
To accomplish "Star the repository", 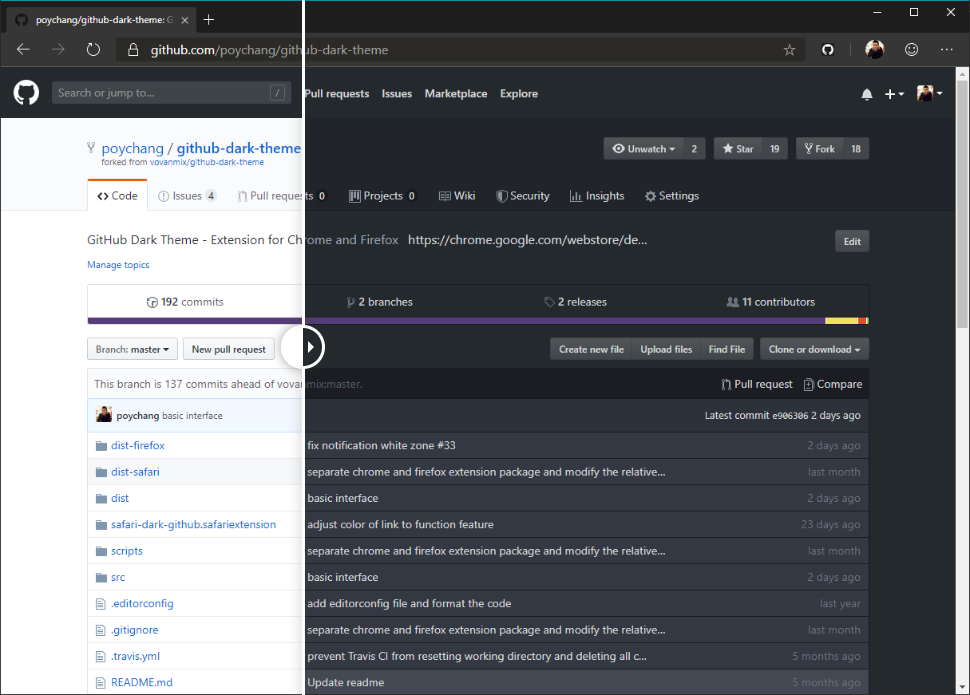I will click(737, 149).
